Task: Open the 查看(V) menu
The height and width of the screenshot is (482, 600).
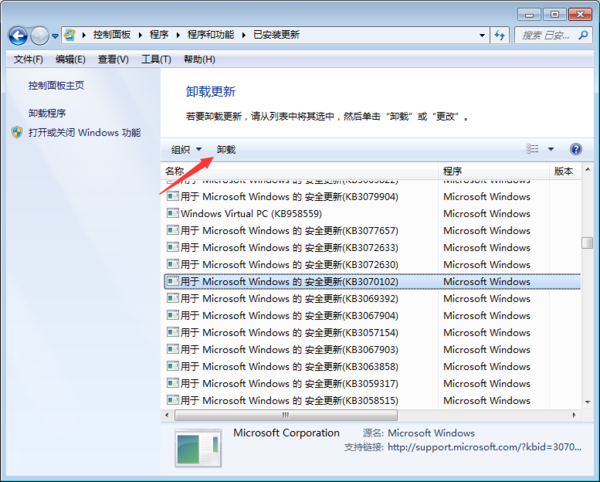Action: point(113,59)
